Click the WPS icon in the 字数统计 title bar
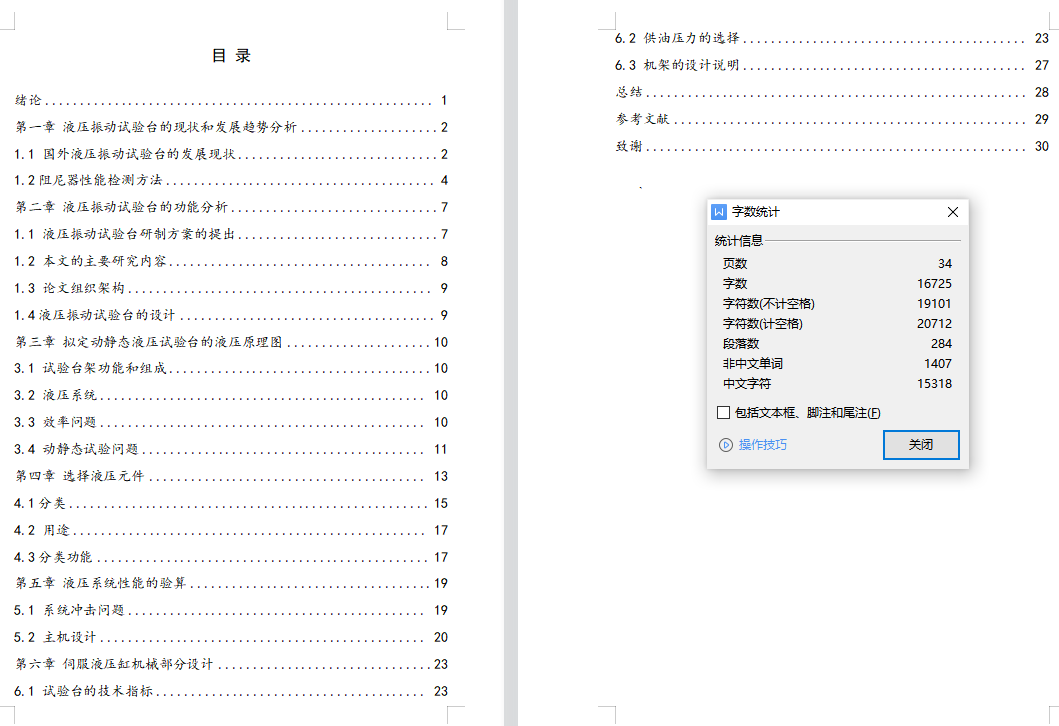 719,212
